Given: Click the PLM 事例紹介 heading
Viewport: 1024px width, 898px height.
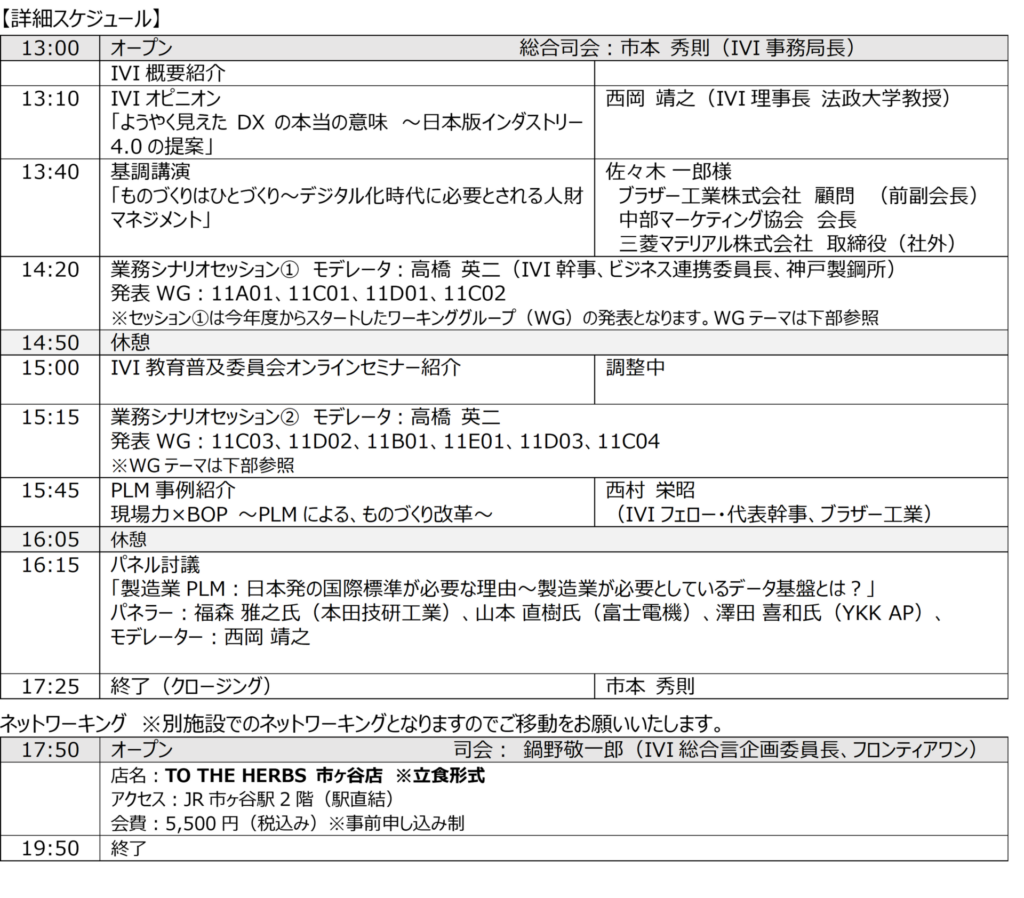Looking at the screenshot, I should coord(173,491).
